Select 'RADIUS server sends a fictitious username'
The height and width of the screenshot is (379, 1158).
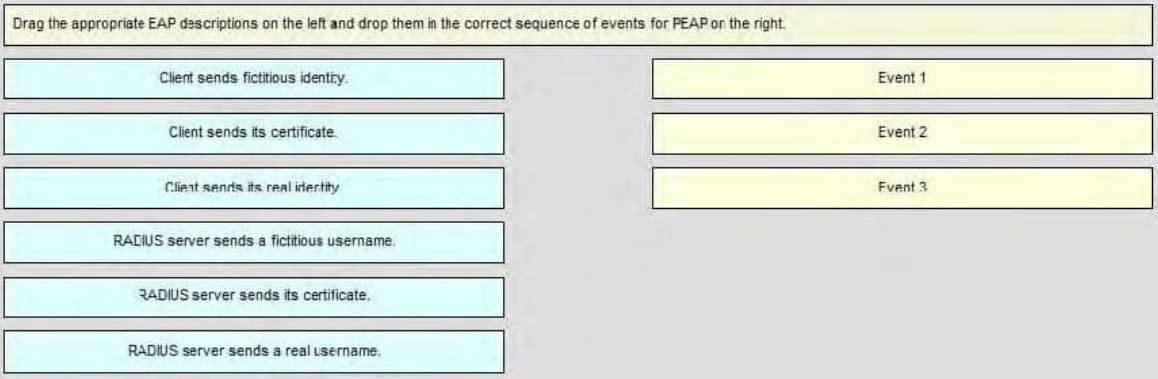point(254,242)
